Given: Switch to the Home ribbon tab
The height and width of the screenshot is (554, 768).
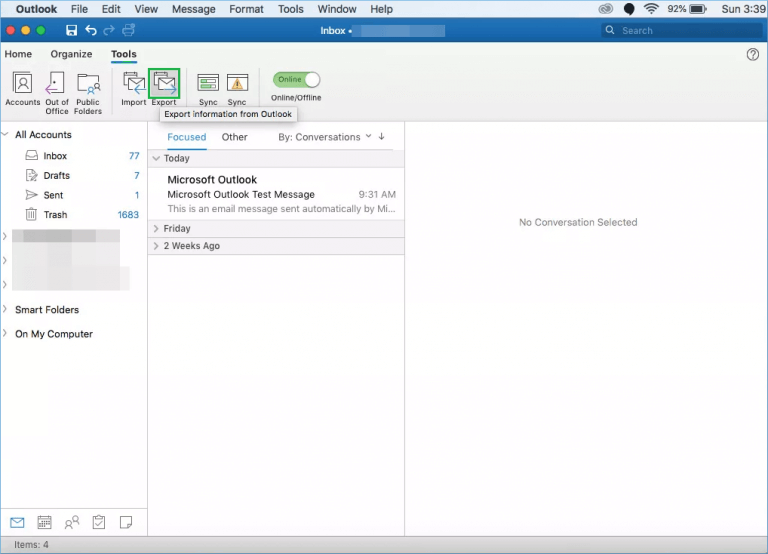Looking at the screenshot, I should (x=18, y=54).
